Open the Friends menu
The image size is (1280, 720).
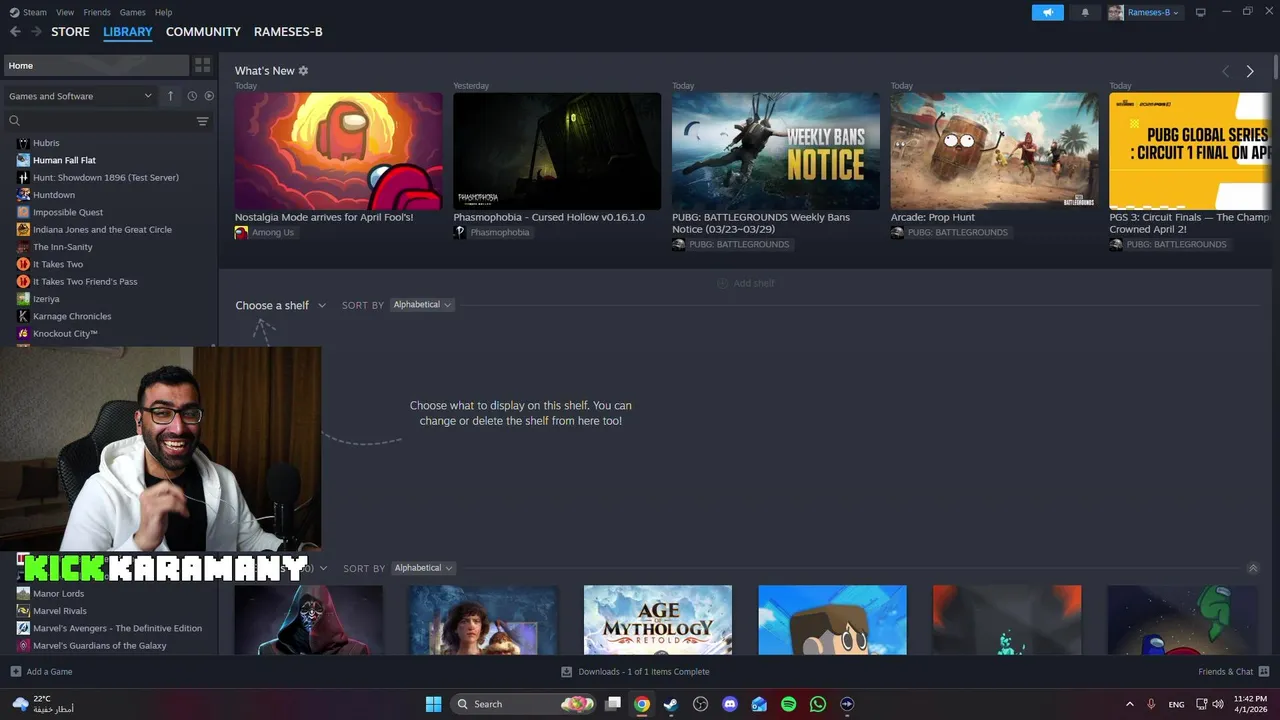pos(97,12)
